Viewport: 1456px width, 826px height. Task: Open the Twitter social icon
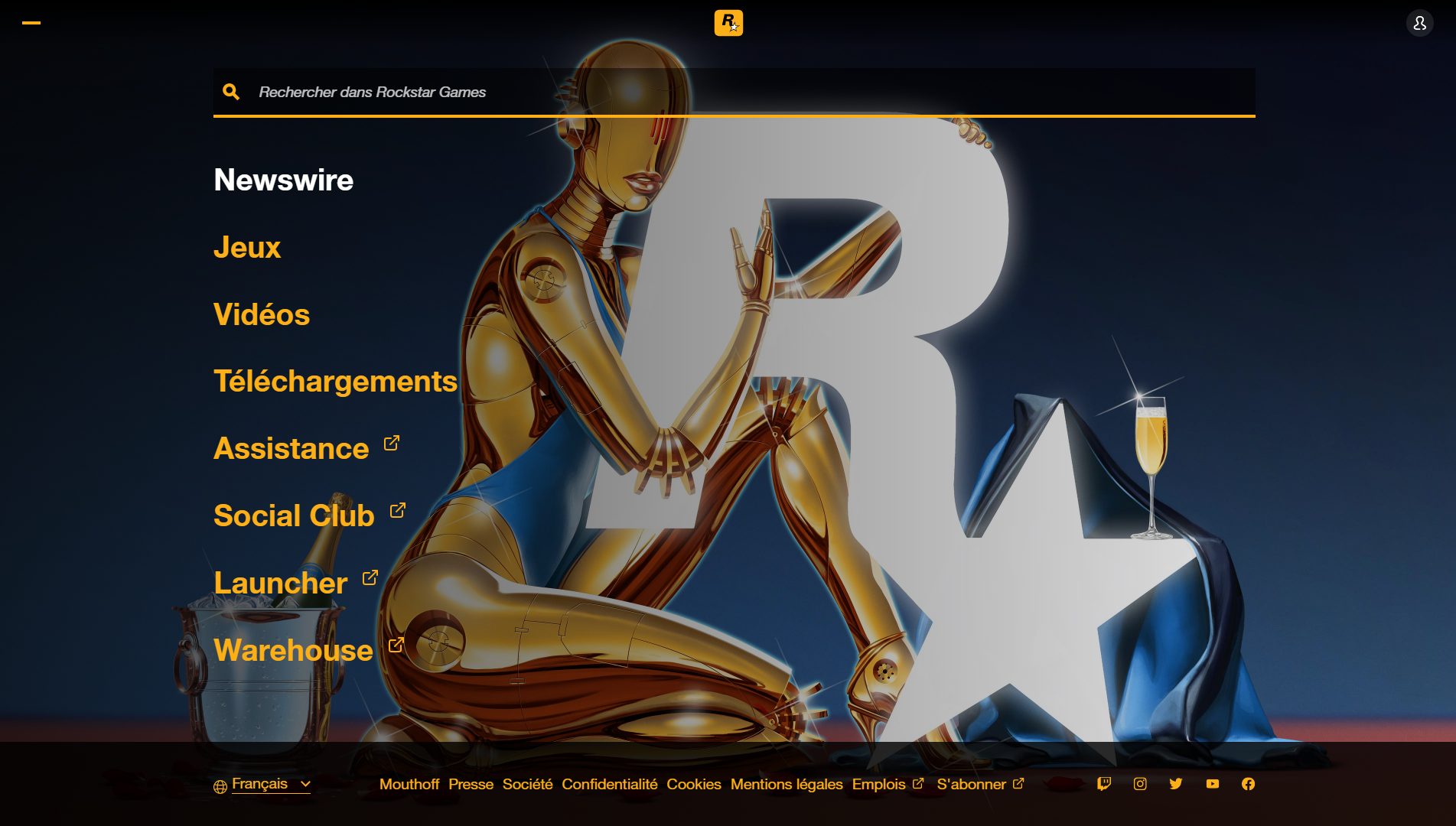coord(1176,784)
